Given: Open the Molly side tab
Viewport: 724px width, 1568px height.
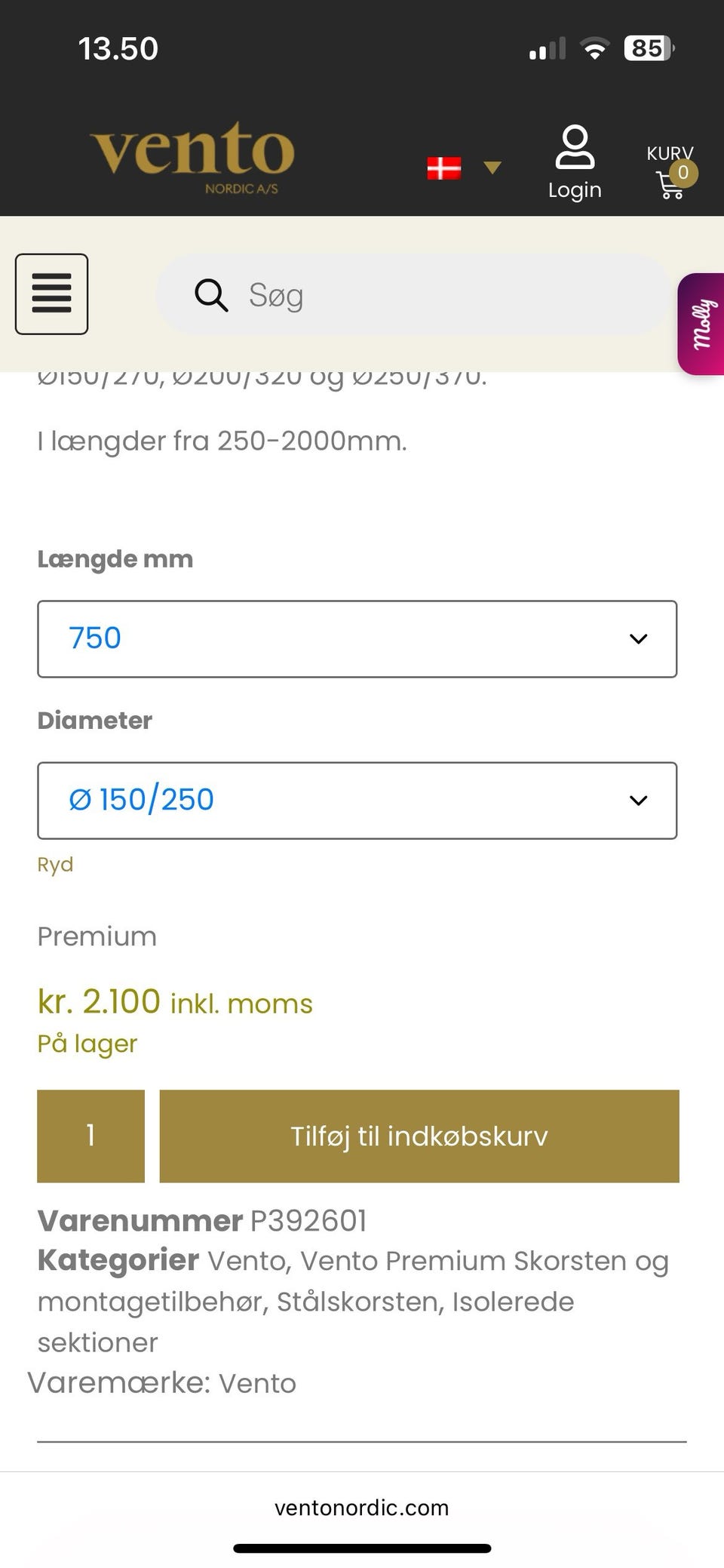Looking at the screenshot, I should click(x=702, y=324).
